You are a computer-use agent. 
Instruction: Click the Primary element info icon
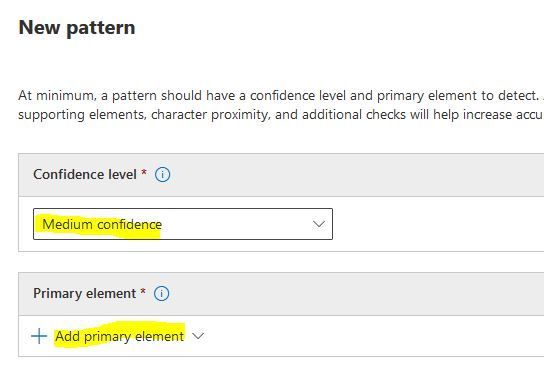tap(161, 293)
